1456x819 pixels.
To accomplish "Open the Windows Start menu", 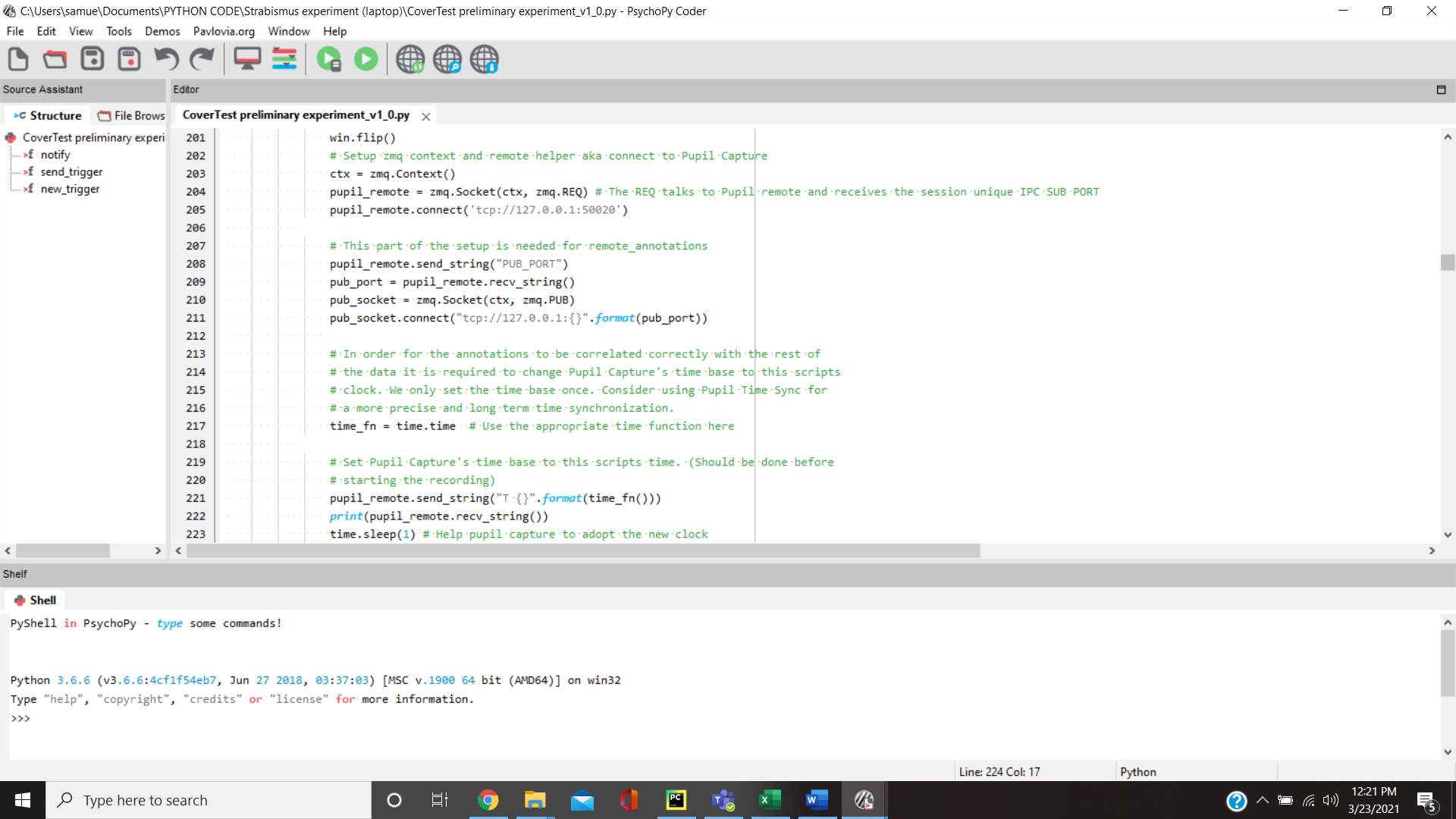I will 23,800.
